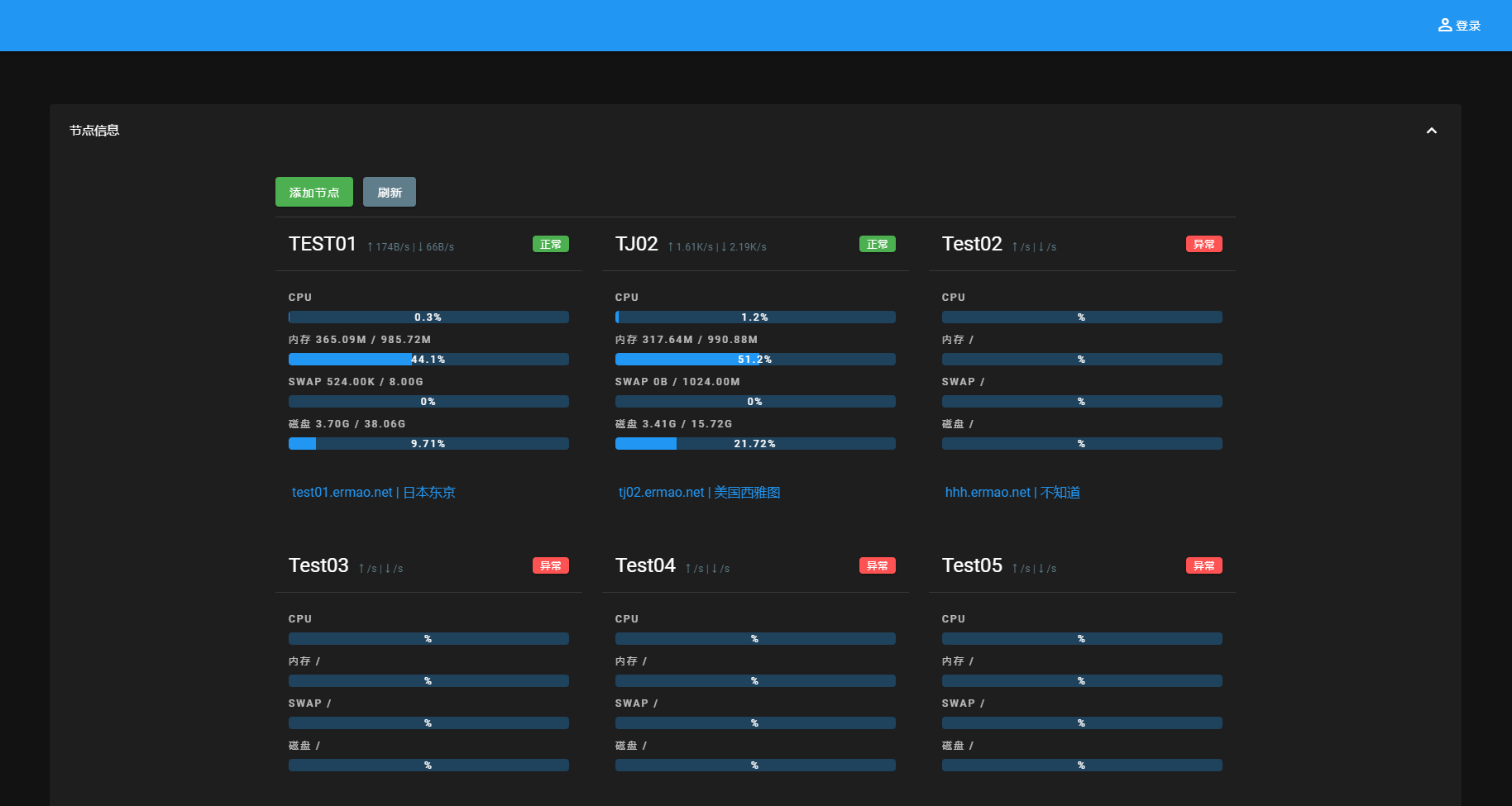Click Test03 empty CPU progress bar
The height and width of the screenshot is (806, 1512).
(x=428, y=638)
